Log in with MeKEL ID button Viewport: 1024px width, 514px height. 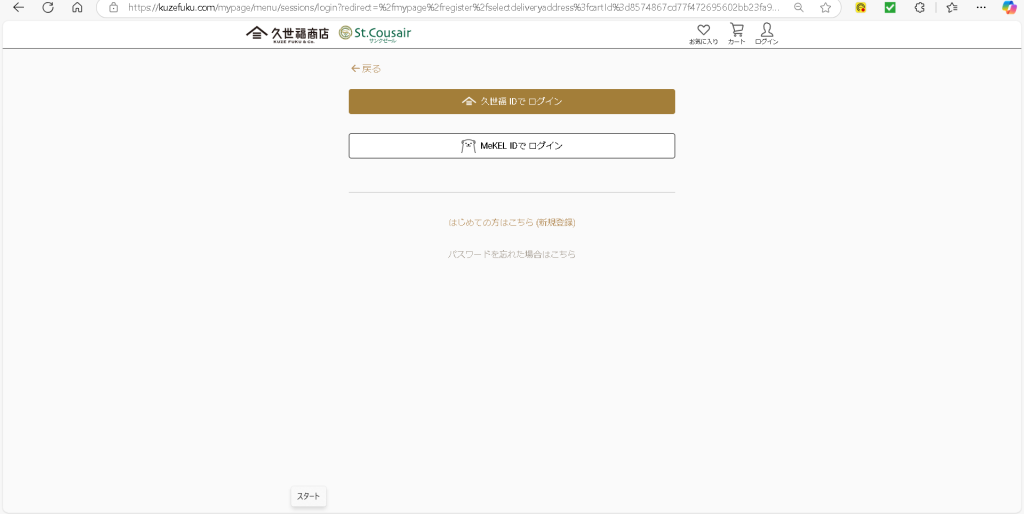(511, 146)
